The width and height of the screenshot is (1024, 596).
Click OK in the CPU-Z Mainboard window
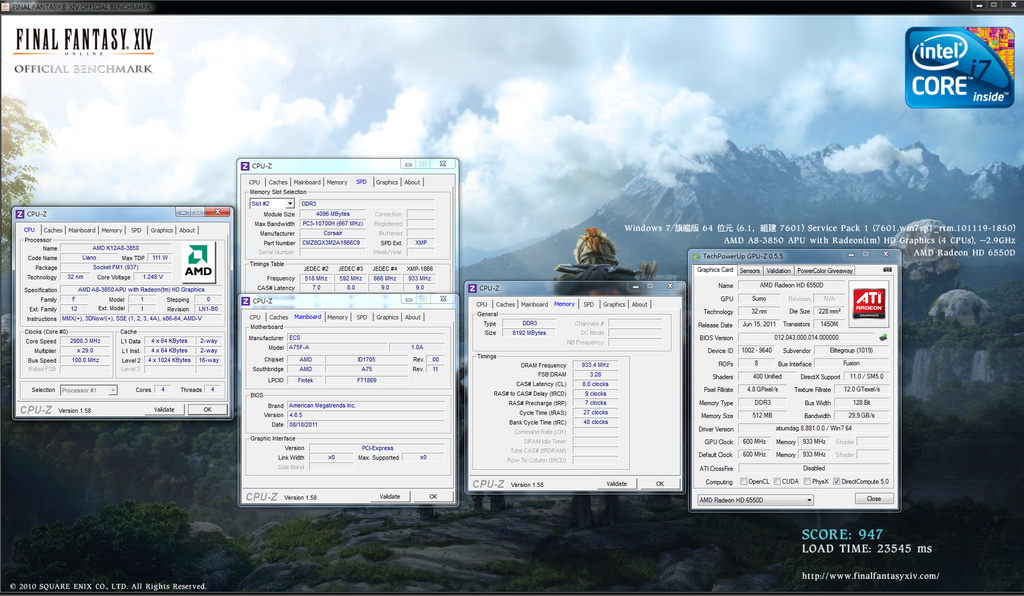pos(433,497)
